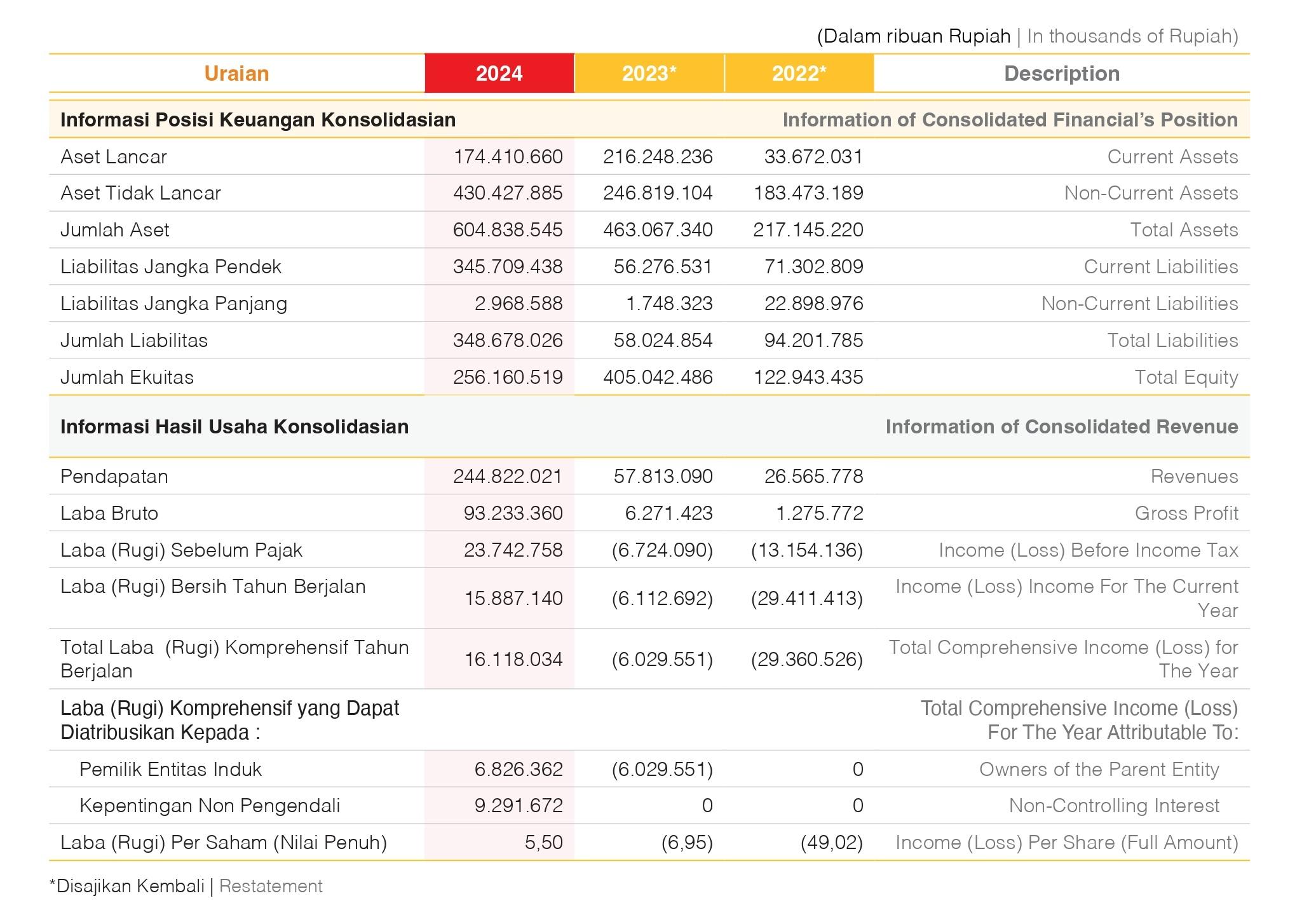Select Information of Consolidated Revenue heading
This screenshot has width=1316, height=924.
(x=1062, y=426)
